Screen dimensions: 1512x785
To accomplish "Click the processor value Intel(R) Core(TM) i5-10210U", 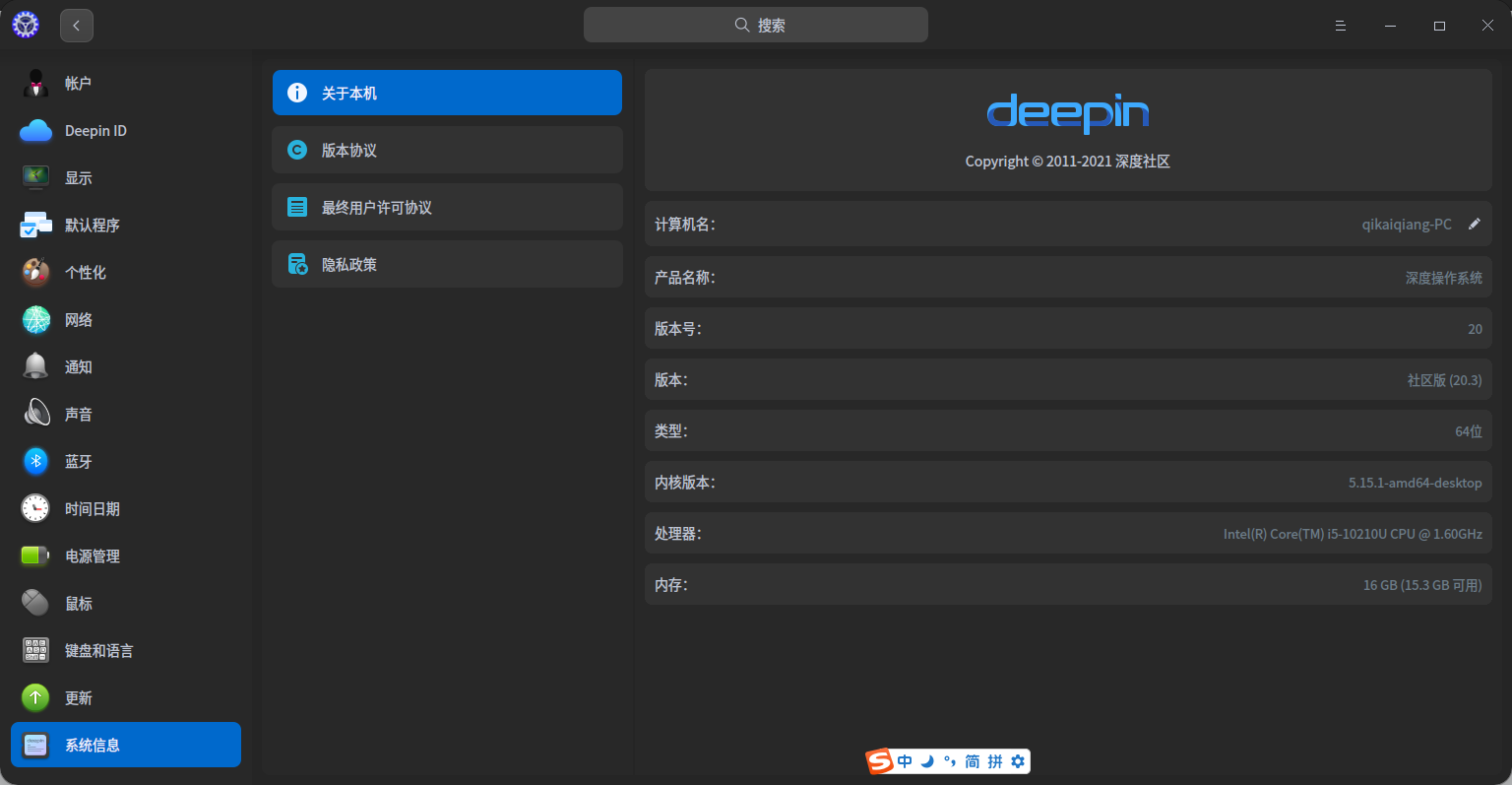I will (1353, 534).
